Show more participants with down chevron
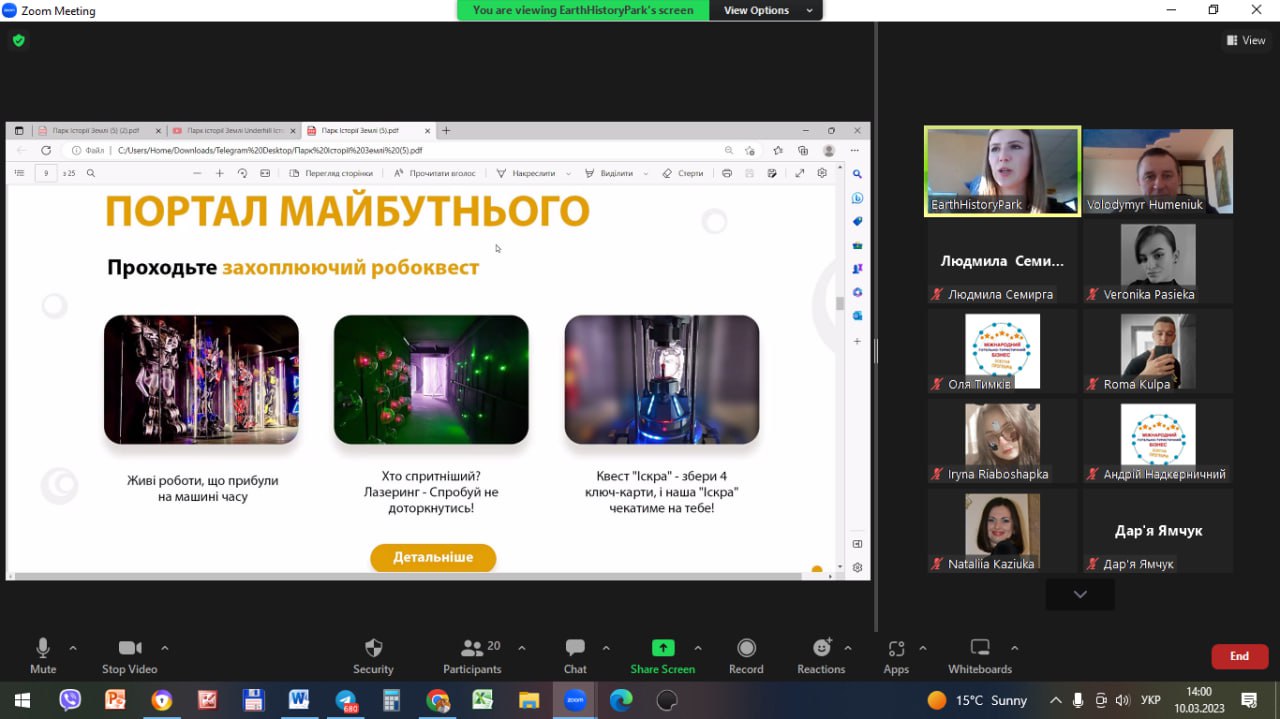1280x719 pixels. tap(1080, 594)
